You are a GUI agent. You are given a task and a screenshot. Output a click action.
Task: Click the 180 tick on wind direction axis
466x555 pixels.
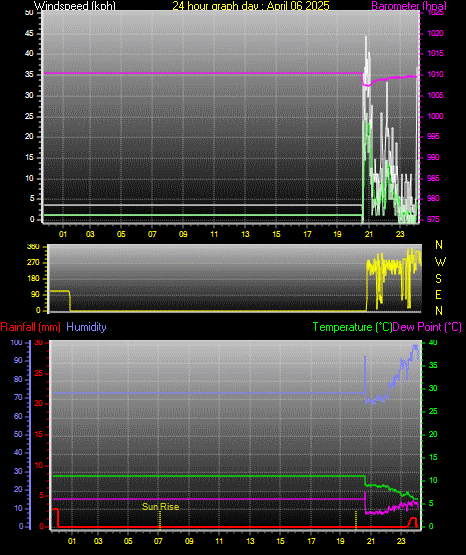pos(33,279)
